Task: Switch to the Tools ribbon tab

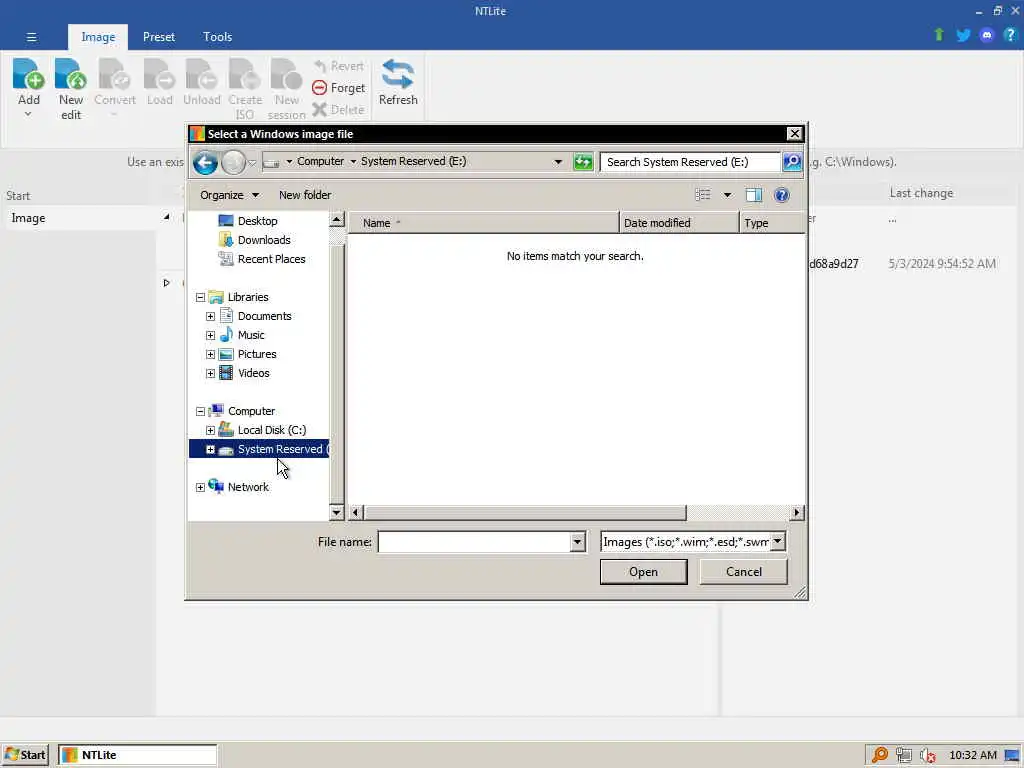Action: [217, 37]
